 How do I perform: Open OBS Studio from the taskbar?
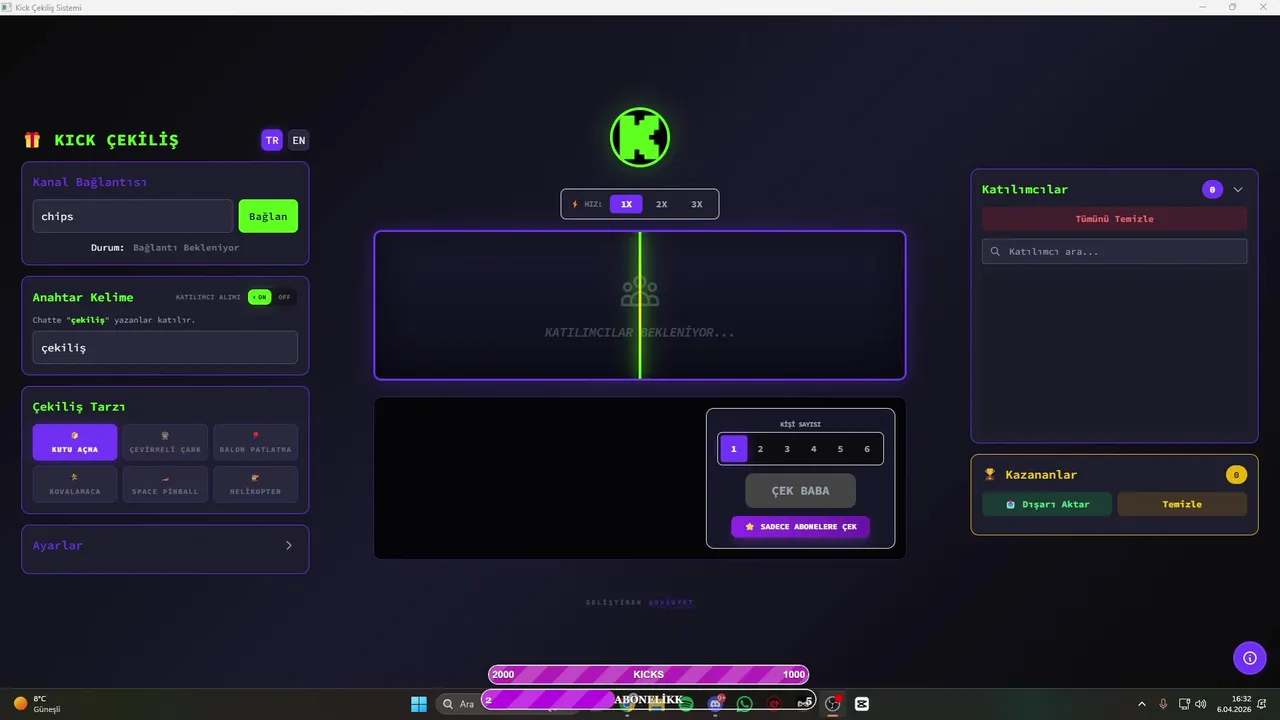point(833,704)
